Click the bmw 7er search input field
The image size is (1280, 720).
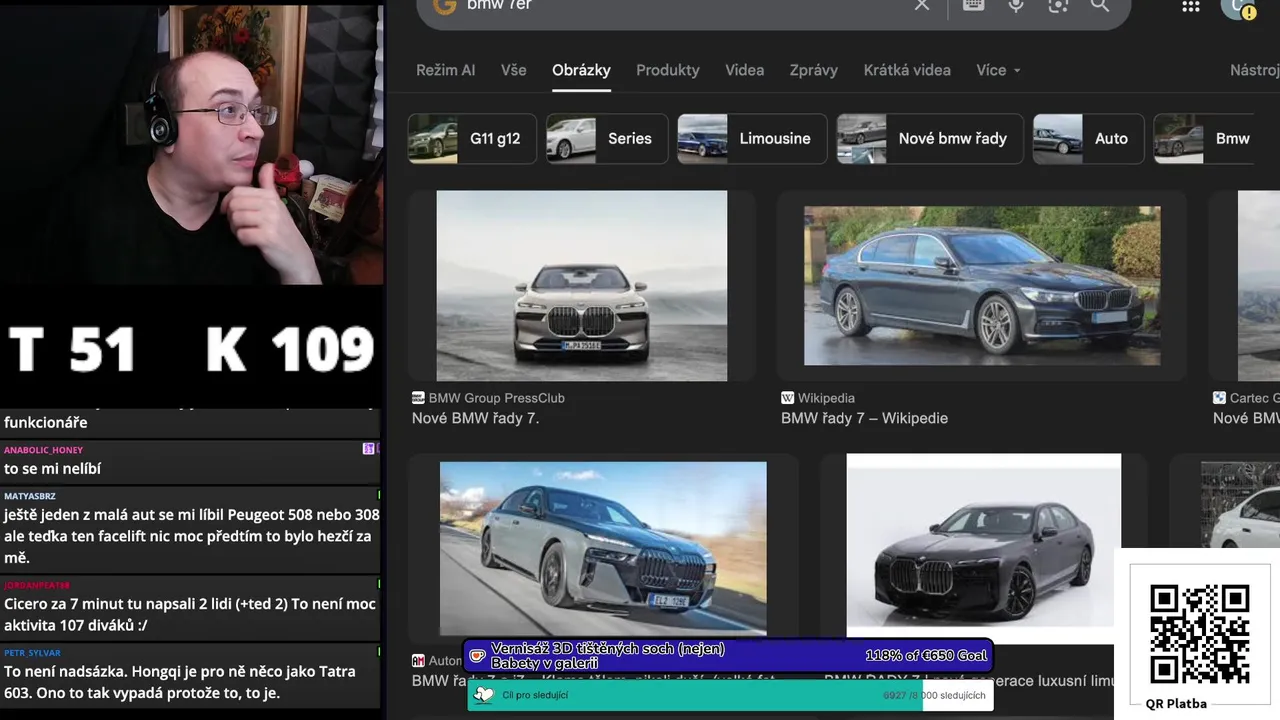680,5
